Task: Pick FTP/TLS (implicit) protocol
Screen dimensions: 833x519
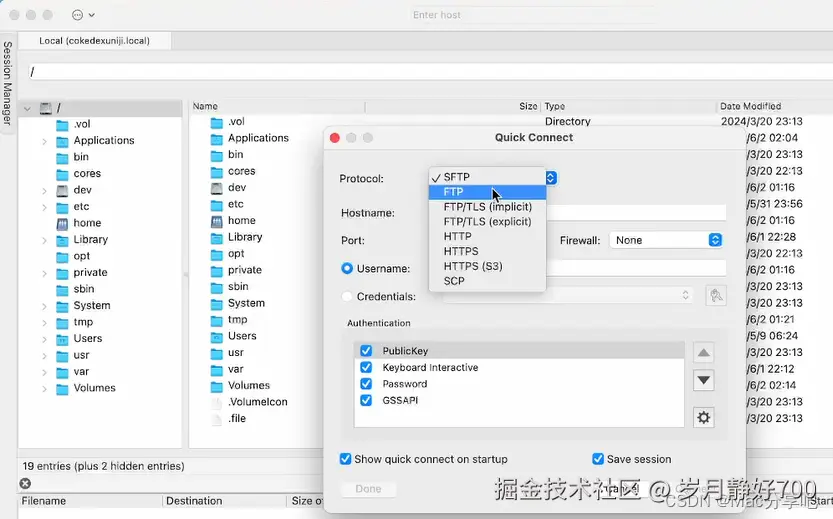Action: 487,207
